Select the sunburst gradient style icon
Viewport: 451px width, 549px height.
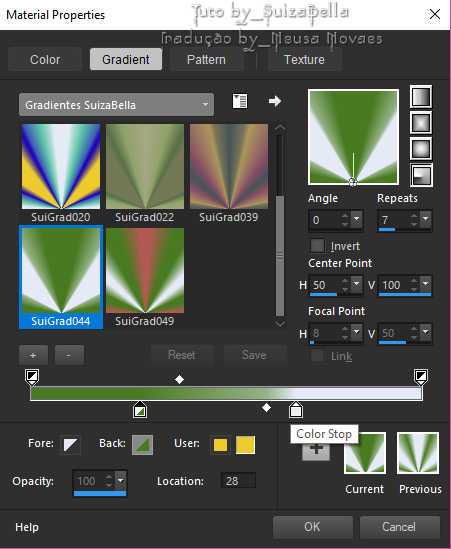coord(421,149)
